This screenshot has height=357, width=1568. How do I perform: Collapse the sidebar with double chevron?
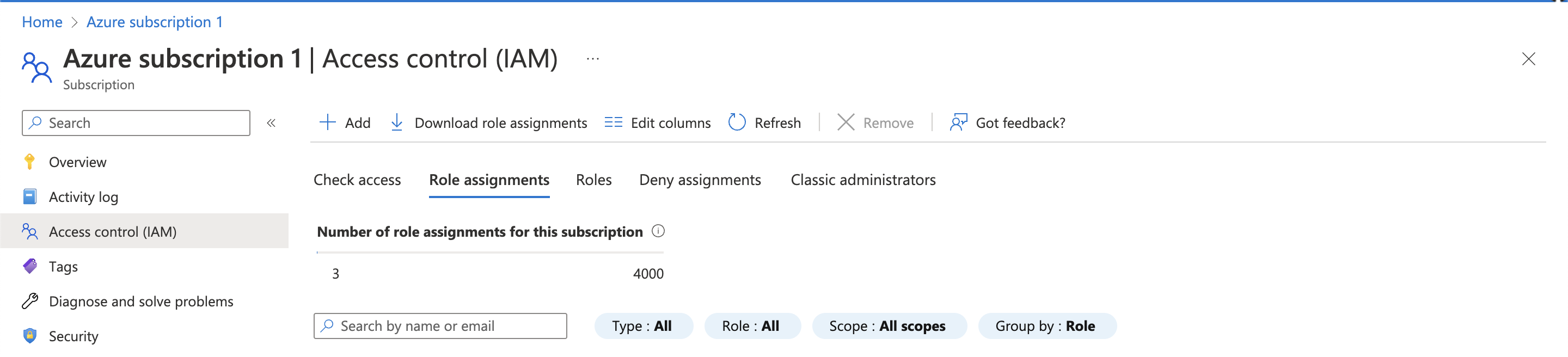coord(272,123)
